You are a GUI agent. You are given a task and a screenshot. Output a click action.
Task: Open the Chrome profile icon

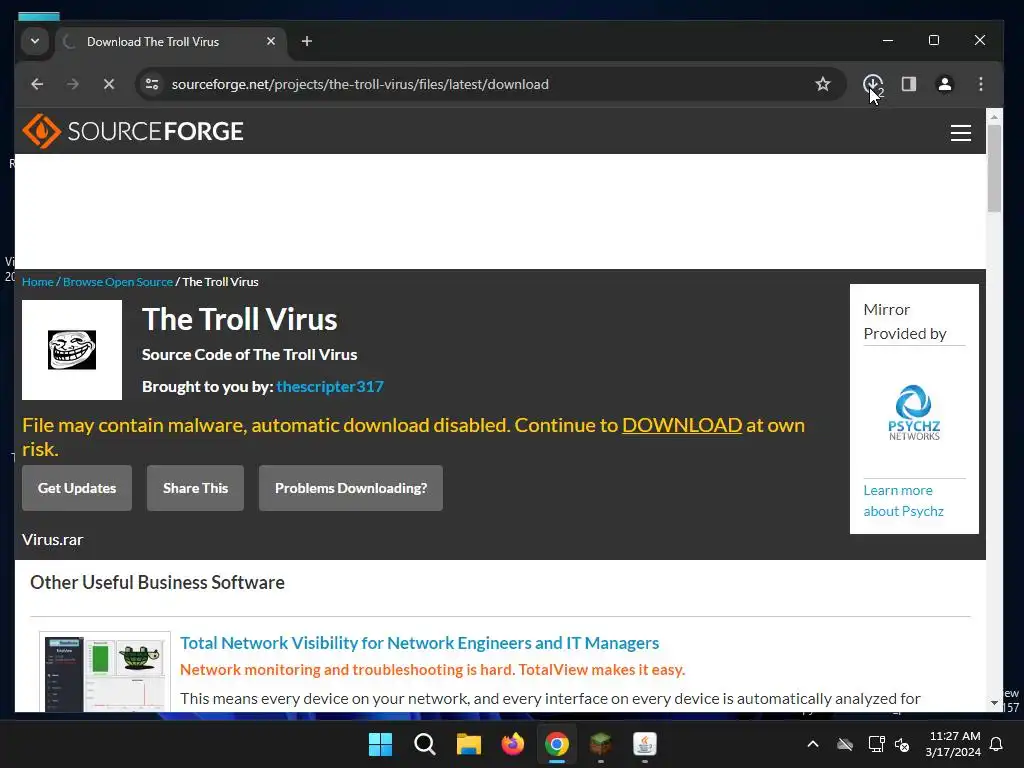pos(944,84)
